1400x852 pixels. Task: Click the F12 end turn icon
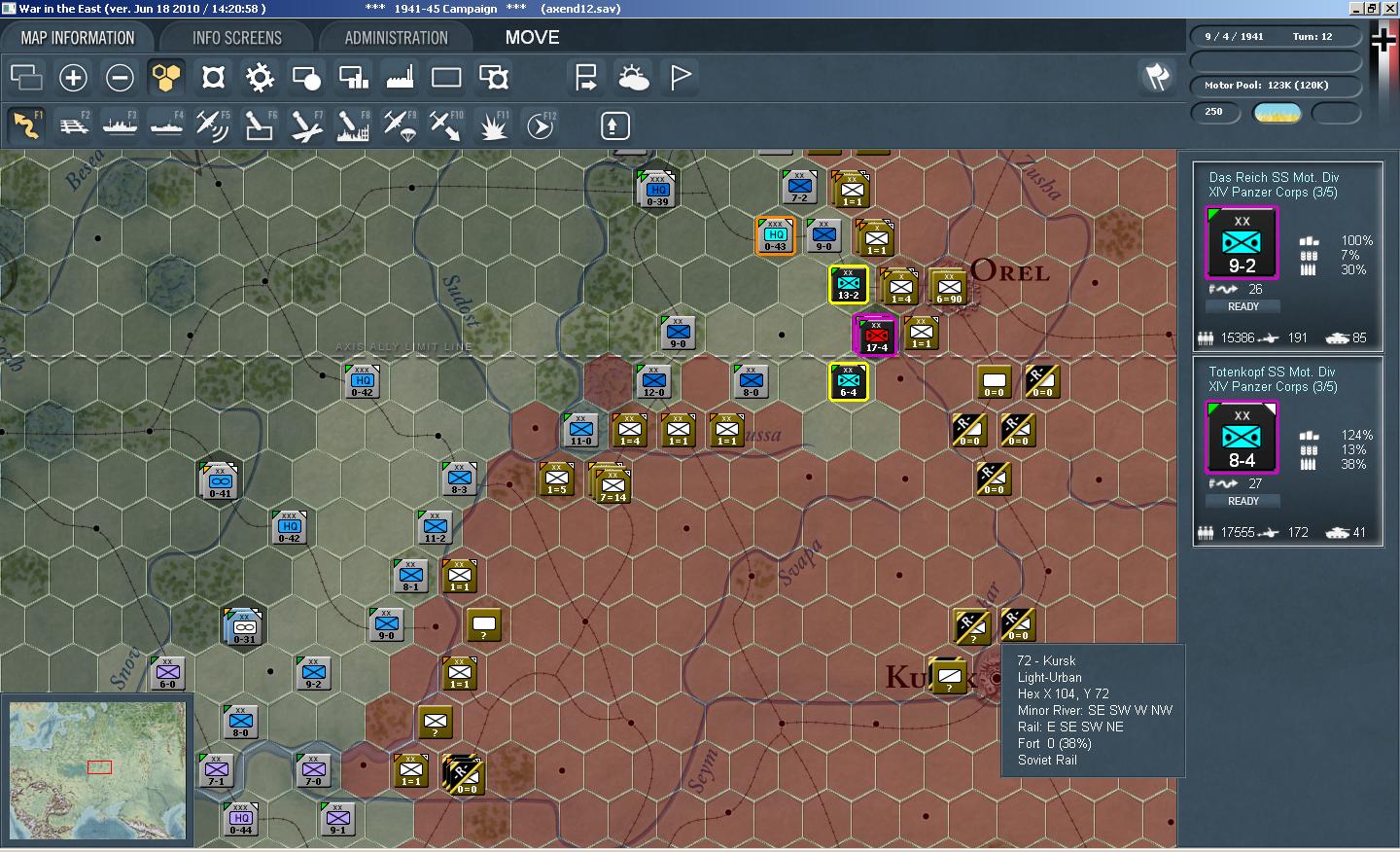(x=541, y=124)
